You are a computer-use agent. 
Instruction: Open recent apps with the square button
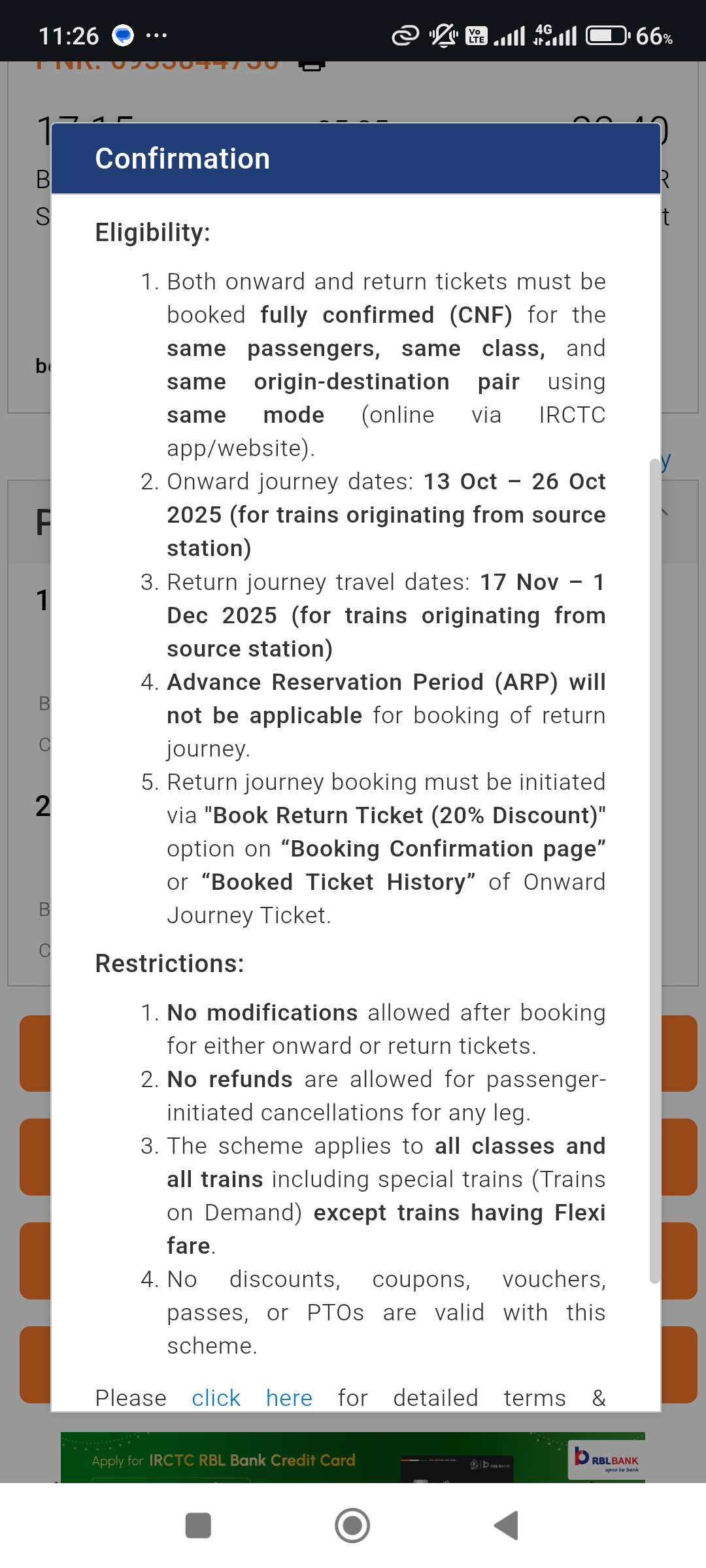[198, 1526]
